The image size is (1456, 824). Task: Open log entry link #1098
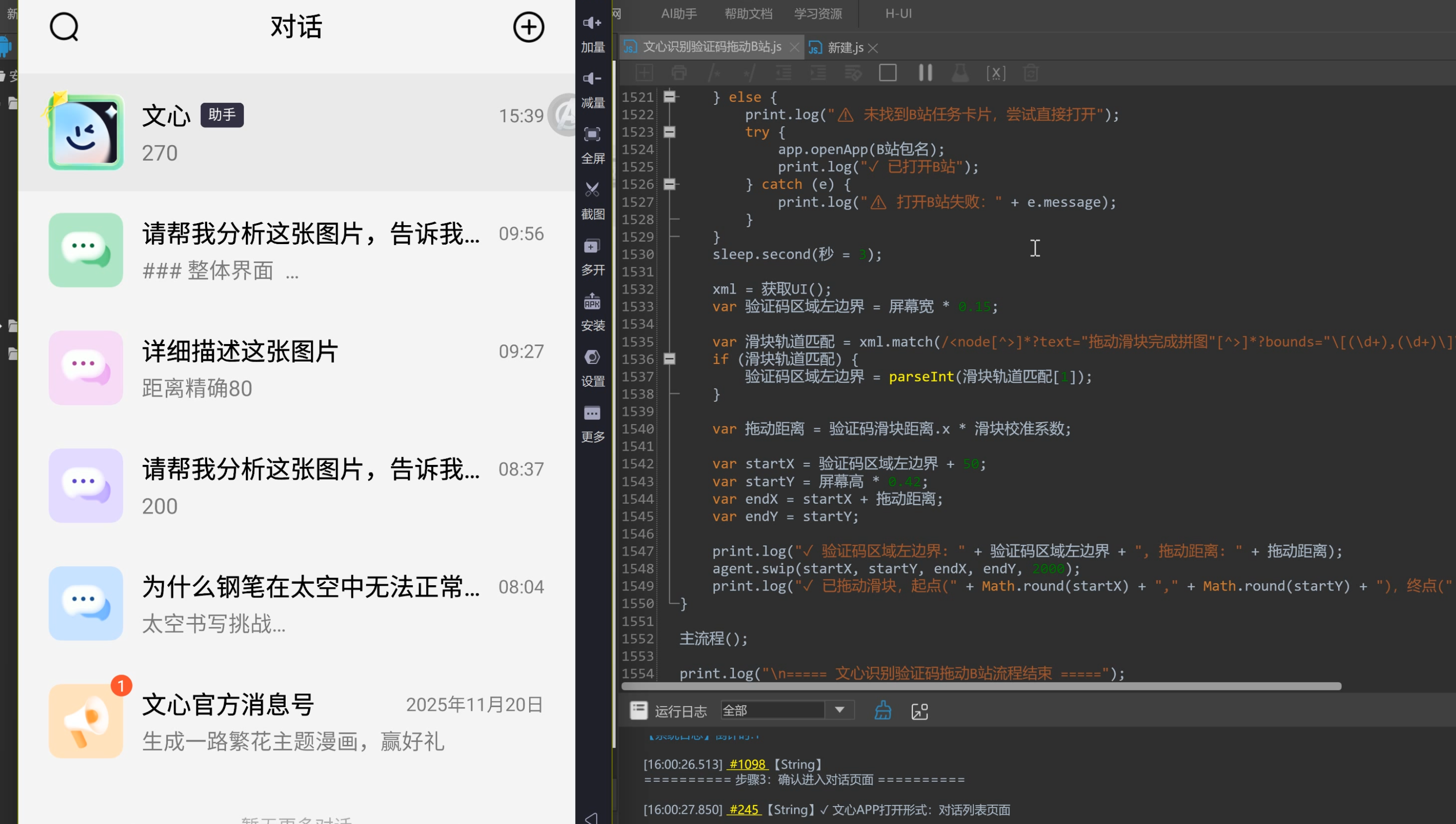(x=747, y=764)
